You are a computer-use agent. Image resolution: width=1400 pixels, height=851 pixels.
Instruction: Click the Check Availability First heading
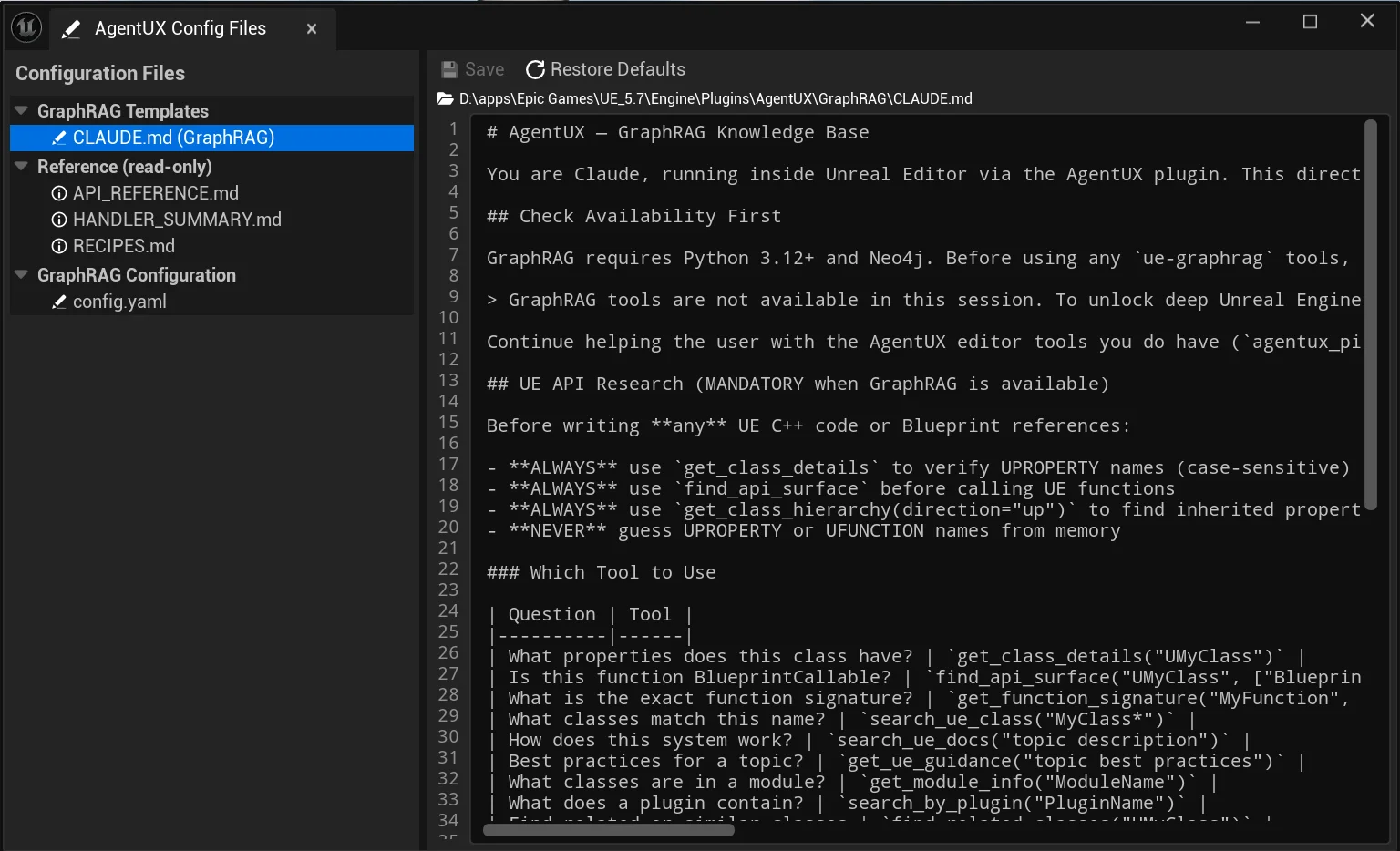pos(633,216)
